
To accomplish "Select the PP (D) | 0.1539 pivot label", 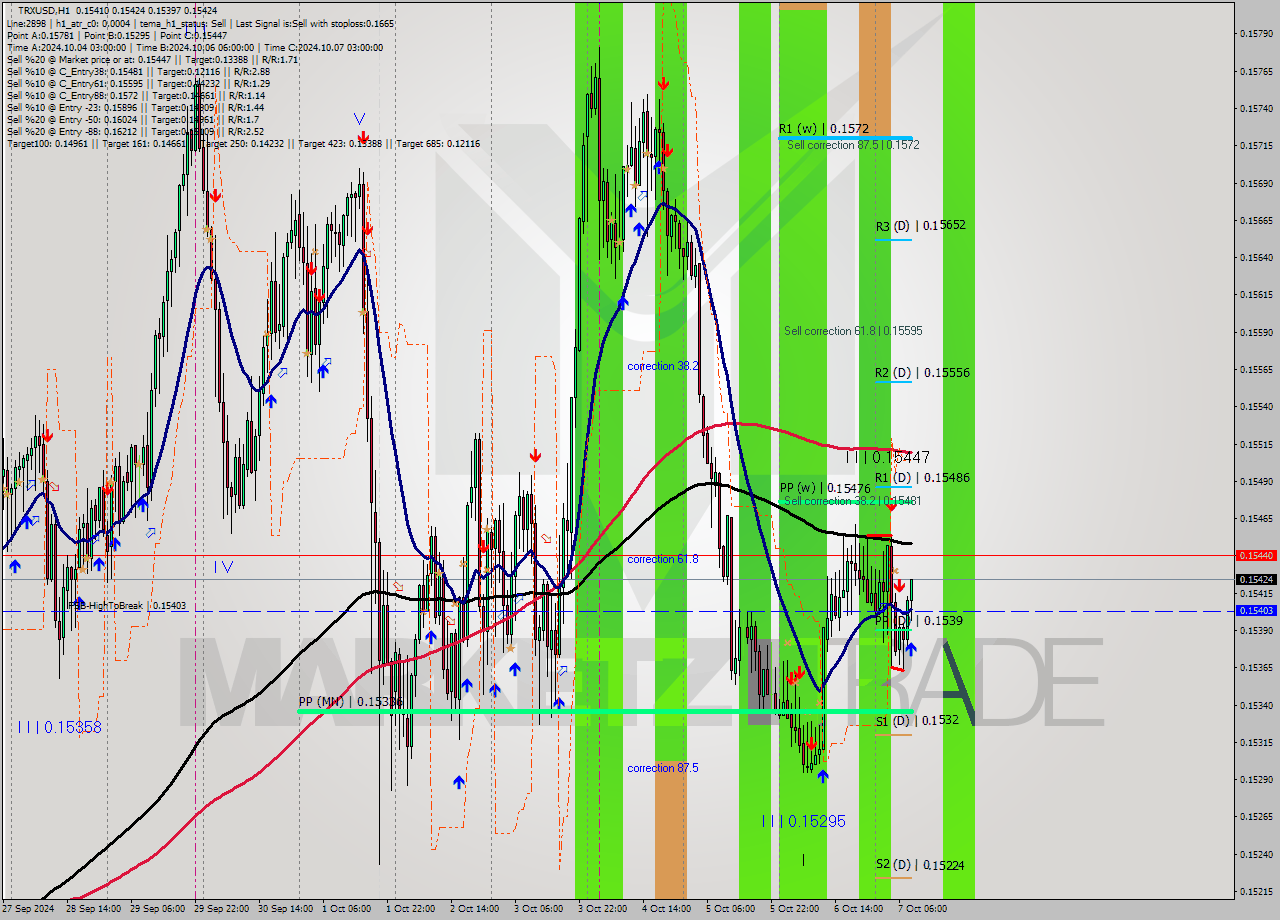I will pos(919,621).
